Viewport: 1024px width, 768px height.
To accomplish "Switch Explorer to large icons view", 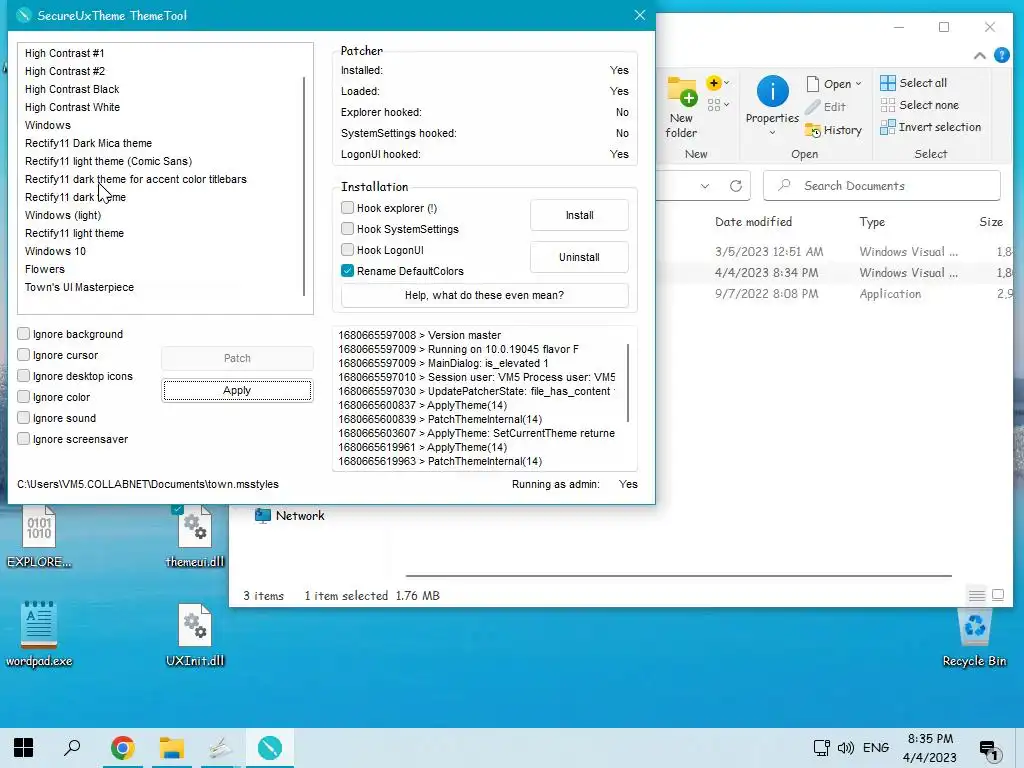I will click(x=998, y=595).
